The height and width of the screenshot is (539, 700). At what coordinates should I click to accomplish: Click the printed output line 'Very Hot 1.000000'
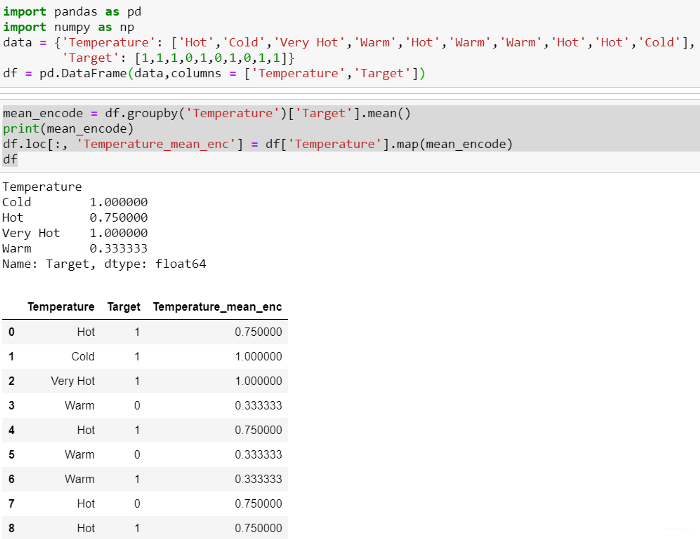pos(75,233)
